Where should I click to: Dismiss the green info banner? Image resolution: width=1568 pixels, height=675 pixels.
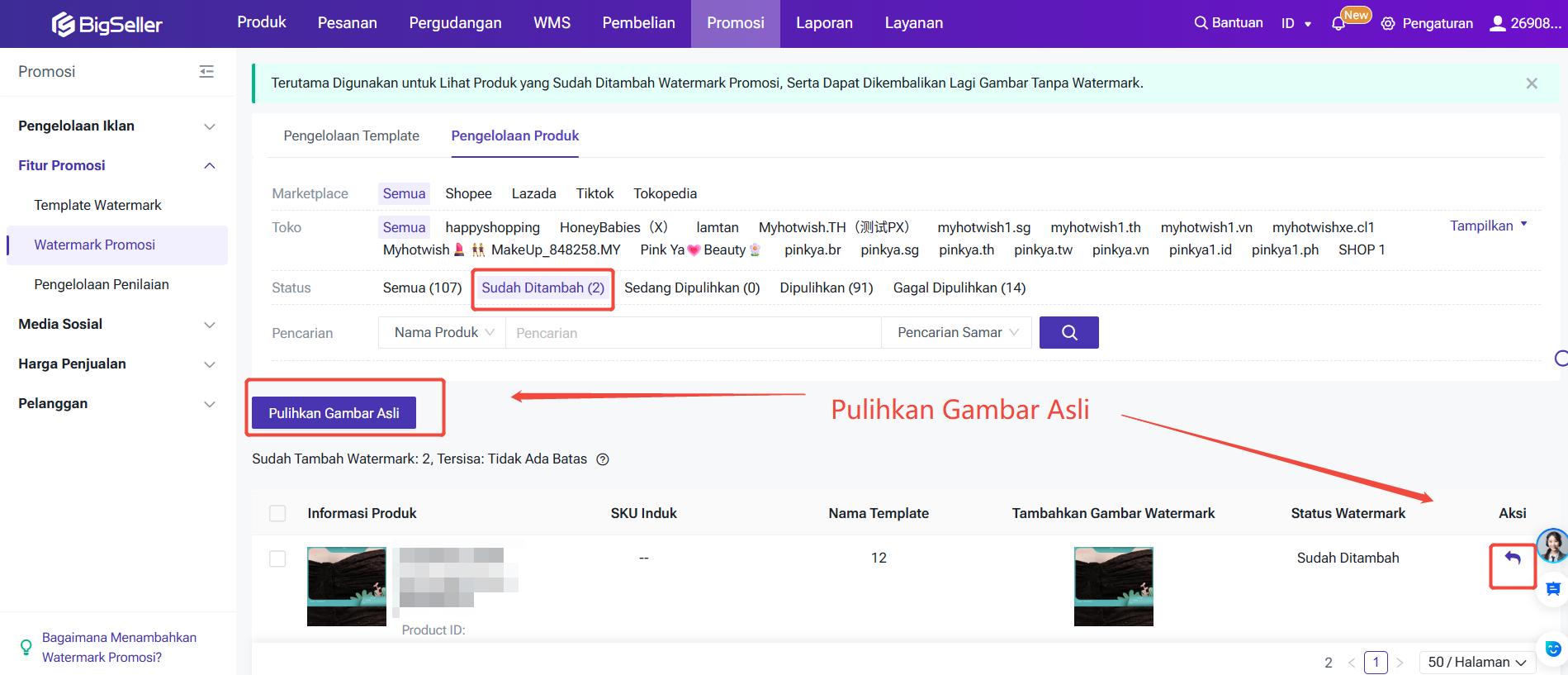pyautogui.click(x=1532, y=83)
